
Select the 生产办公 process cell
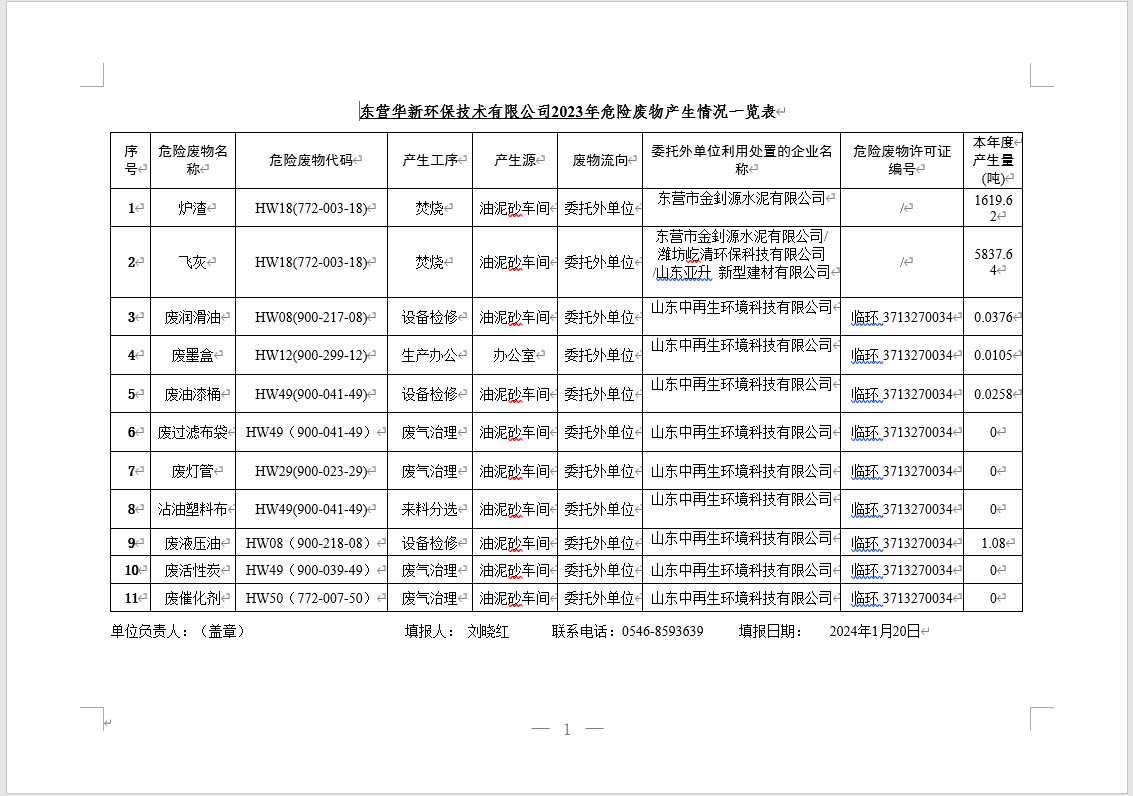coord(430,355)
